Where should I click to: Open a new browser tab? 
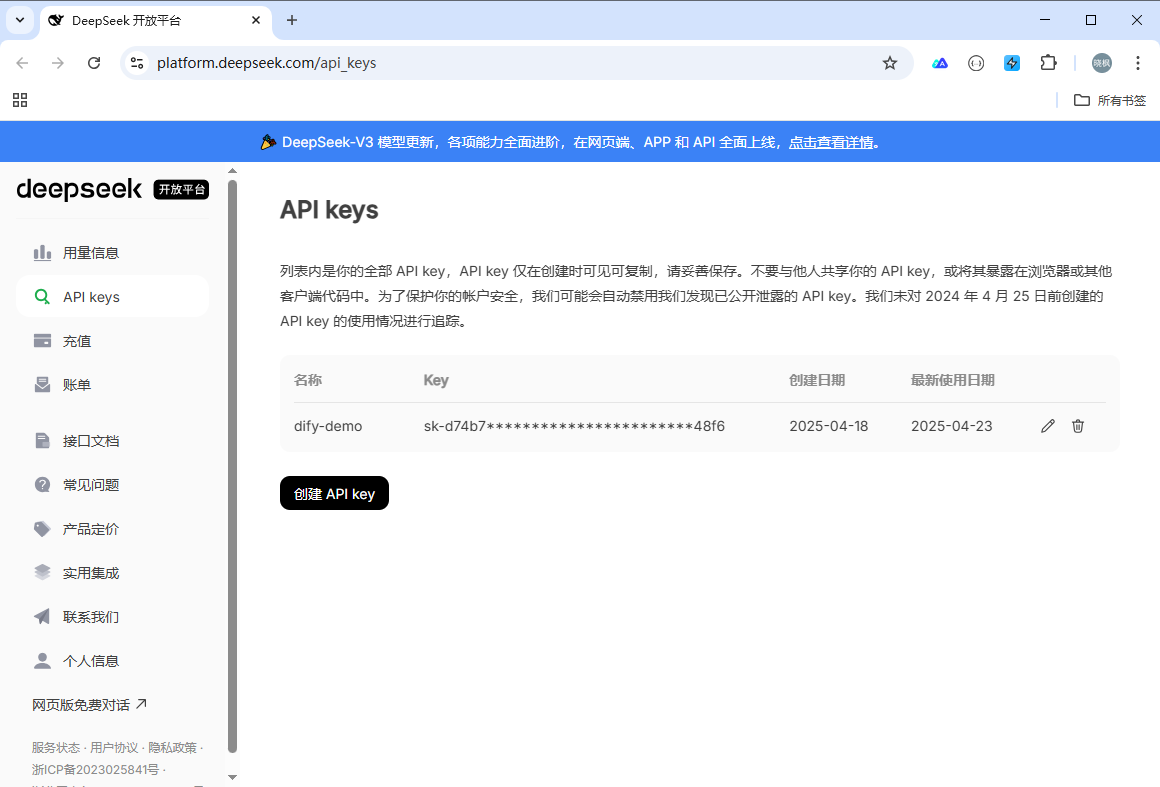click(x=292, y=20)
